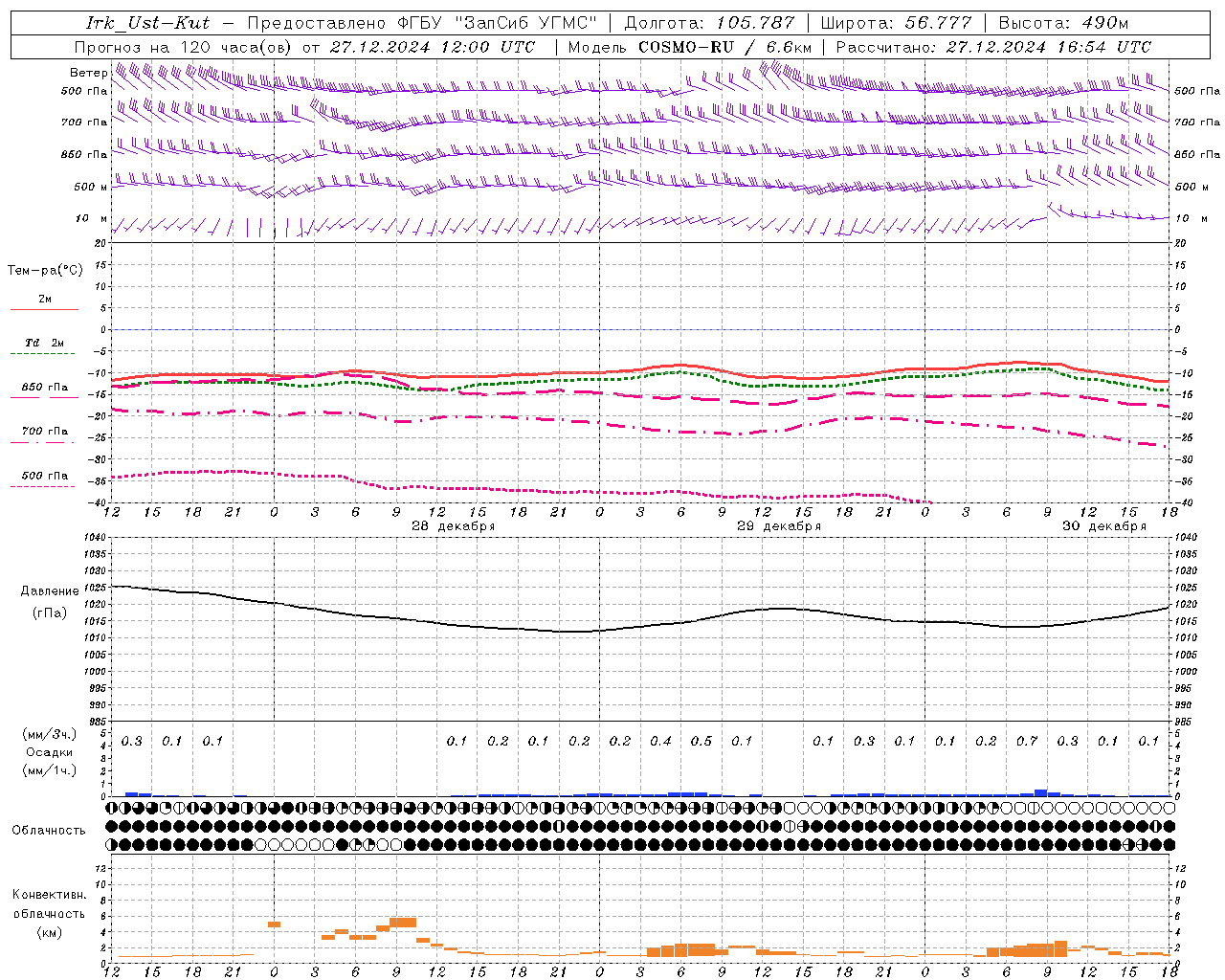Click the 0.4 precipitation value

pos(660,741)
